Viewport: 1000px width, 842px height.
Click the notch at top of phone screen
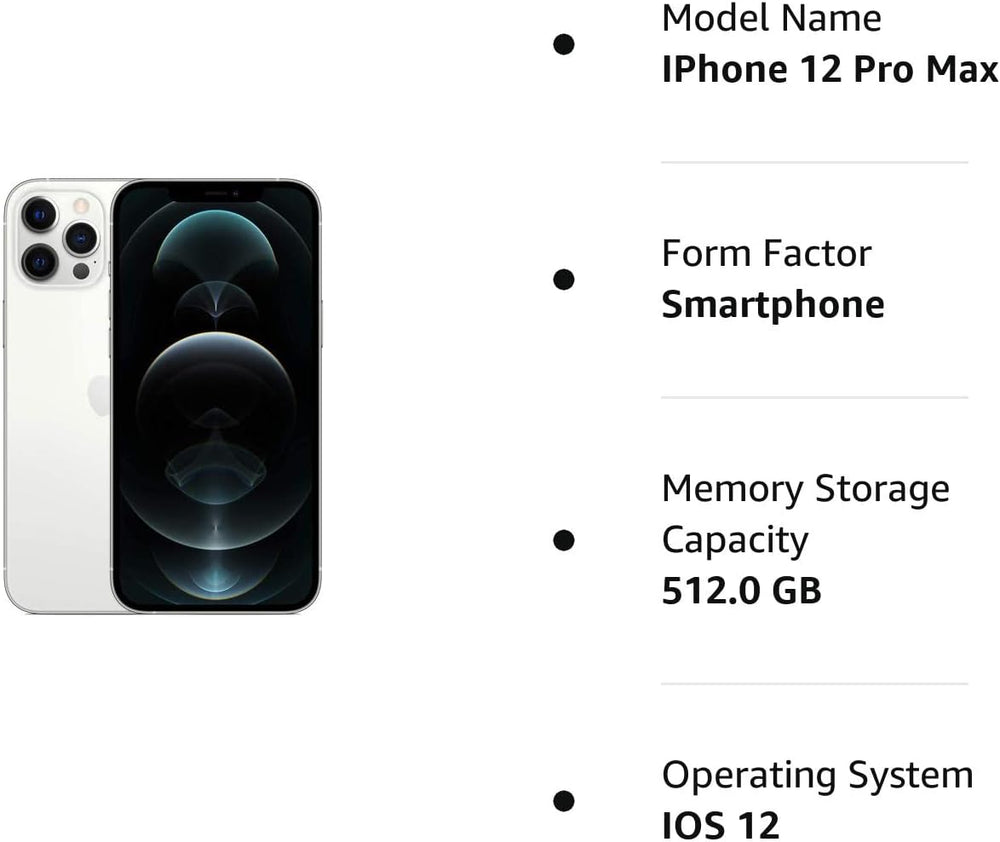[x=216, y=192]
